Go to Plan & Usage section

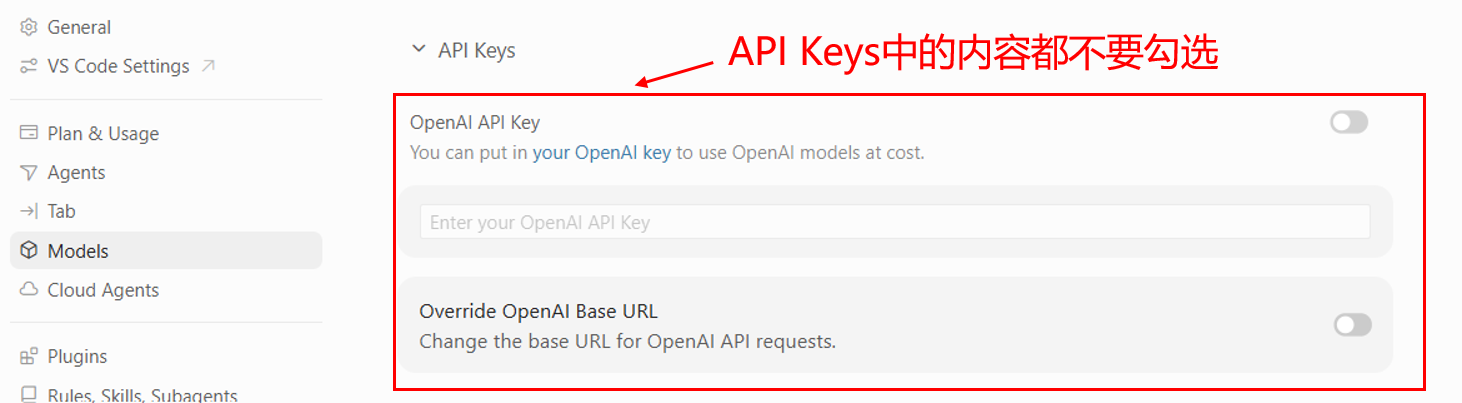pos(166,133)
